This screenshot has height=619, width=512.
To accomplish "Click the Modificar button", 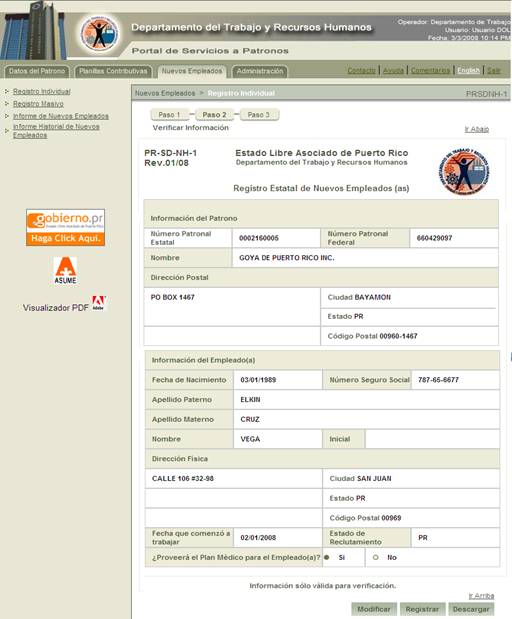I will pyautogui.click(x=374, y=609).
